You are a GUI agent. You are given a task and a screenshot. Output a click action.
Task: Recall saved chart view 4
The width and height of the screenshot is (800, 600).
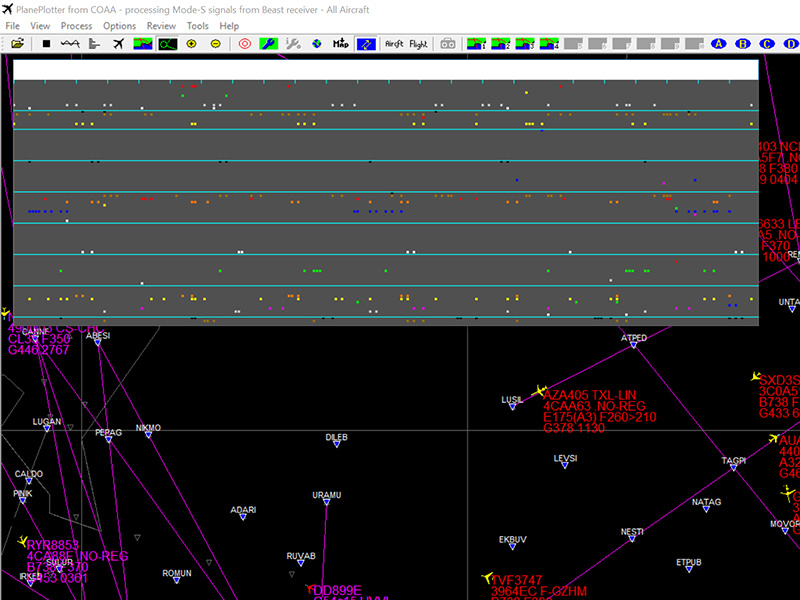coord(549,44)
